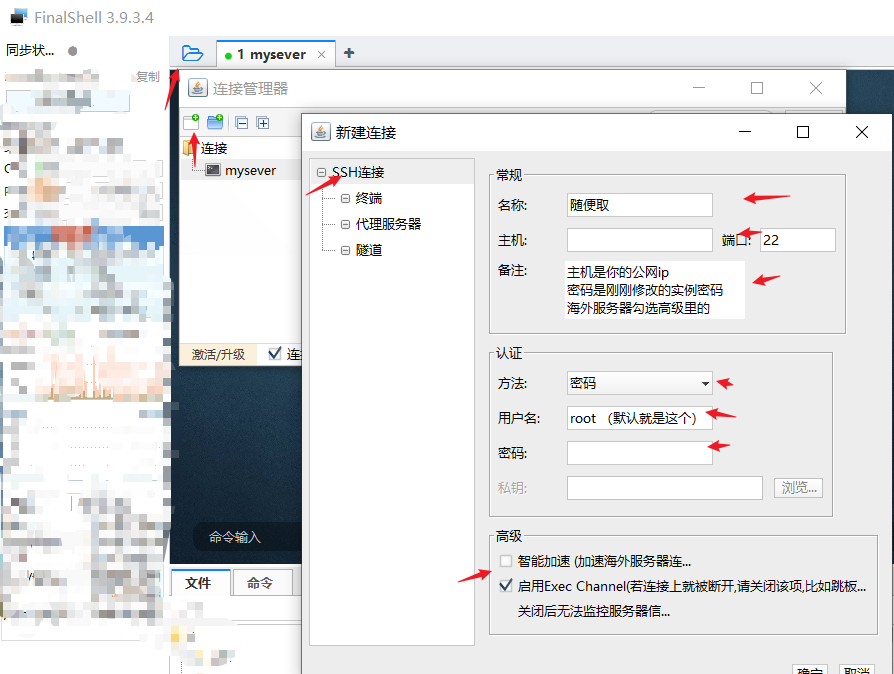Click the 激活/升级 button
894x674 pixels.
(218, 354)
